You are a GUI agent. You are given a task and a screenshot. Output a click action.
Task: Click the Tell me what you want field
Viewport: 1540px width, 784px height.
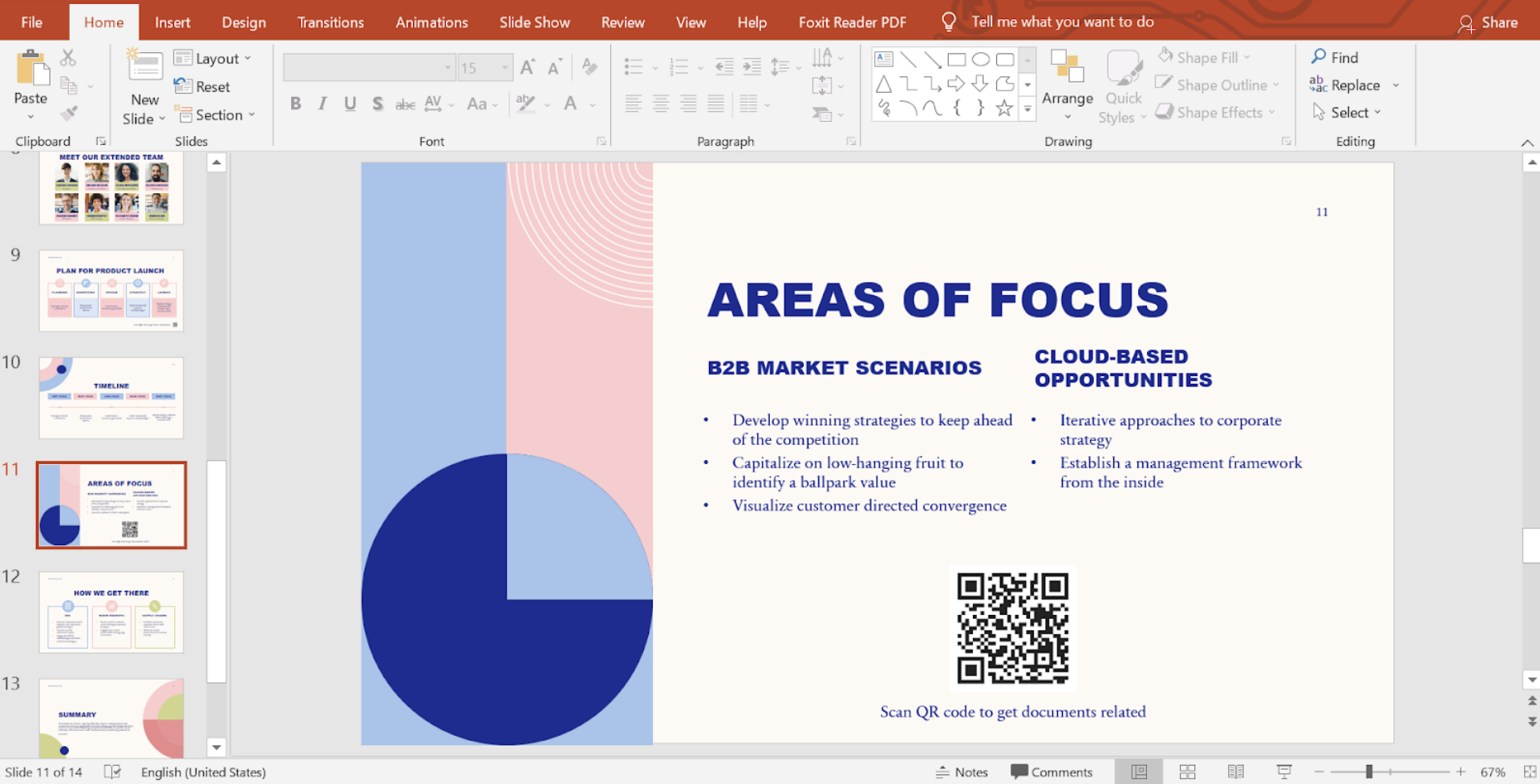1062,22
